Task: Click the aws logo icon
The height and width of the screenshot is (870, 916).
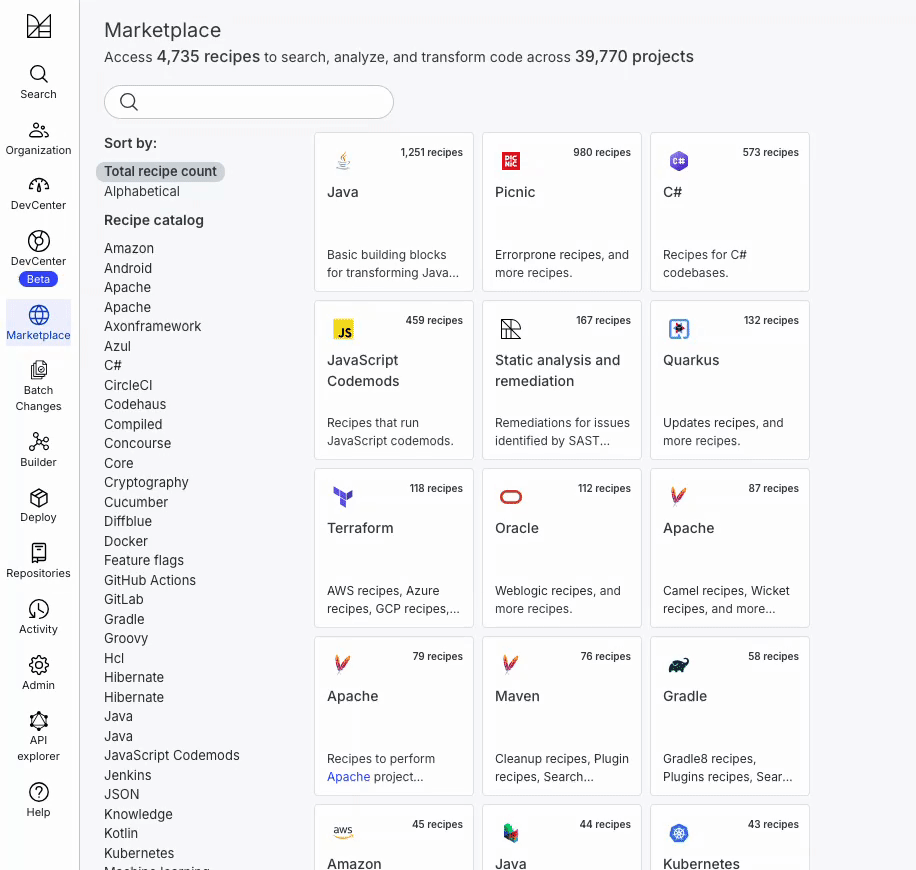Action: coord(343,831)
